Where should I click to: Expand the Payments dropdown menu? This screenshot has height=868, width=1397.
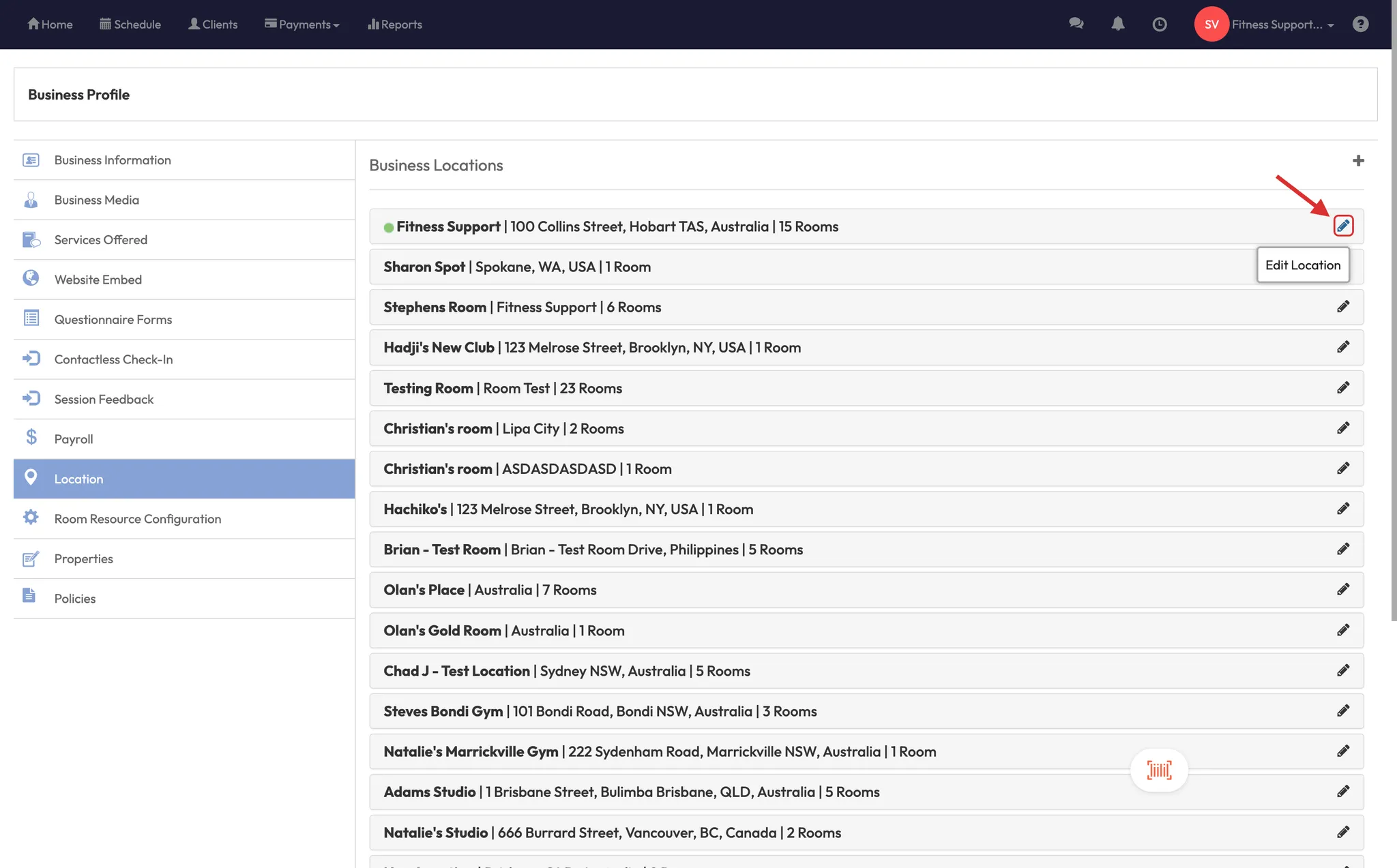[302, 25]
